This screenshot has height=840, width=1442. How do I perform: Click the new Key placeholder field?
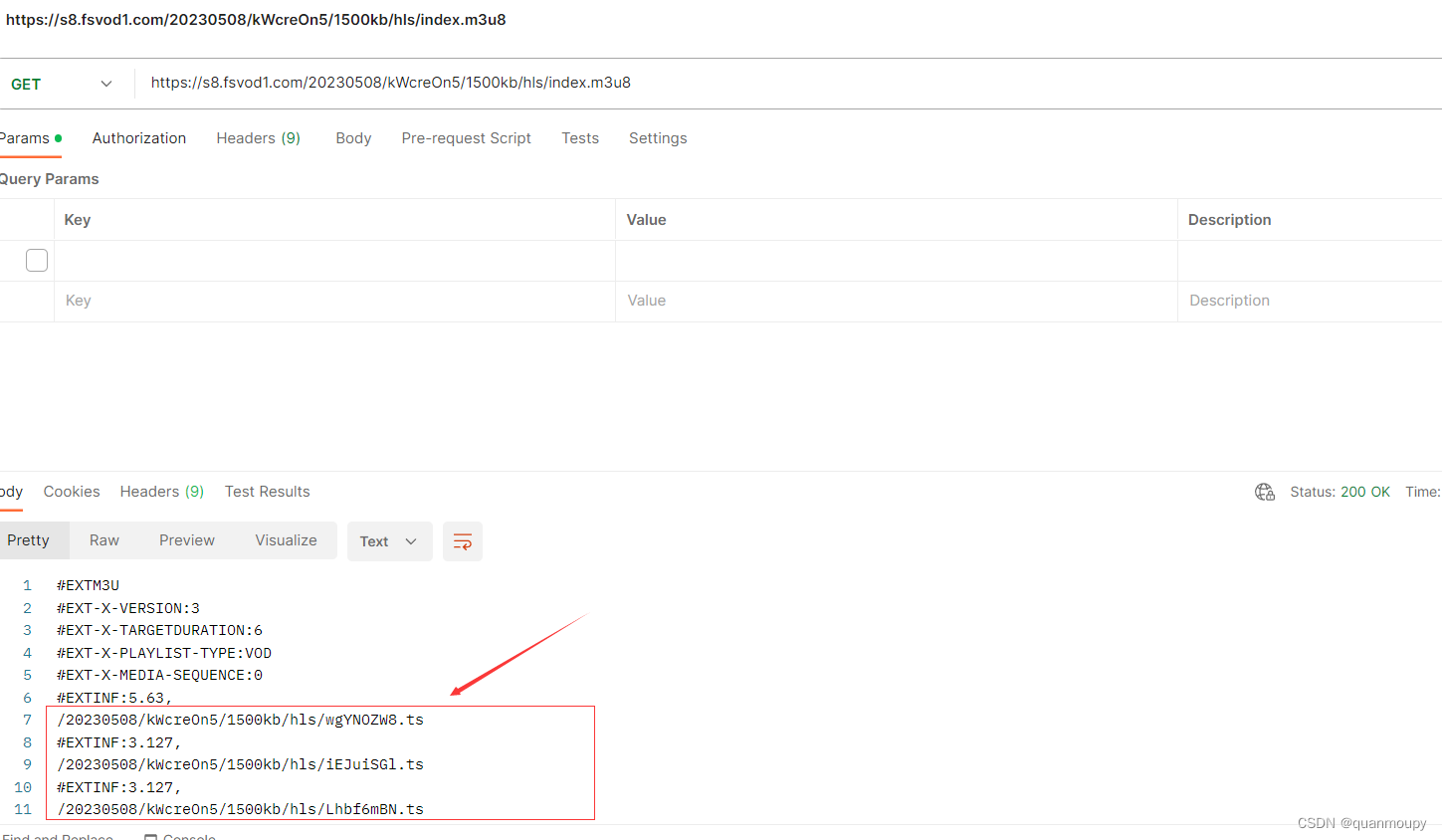pyautogui.click(x=334, y=301)
